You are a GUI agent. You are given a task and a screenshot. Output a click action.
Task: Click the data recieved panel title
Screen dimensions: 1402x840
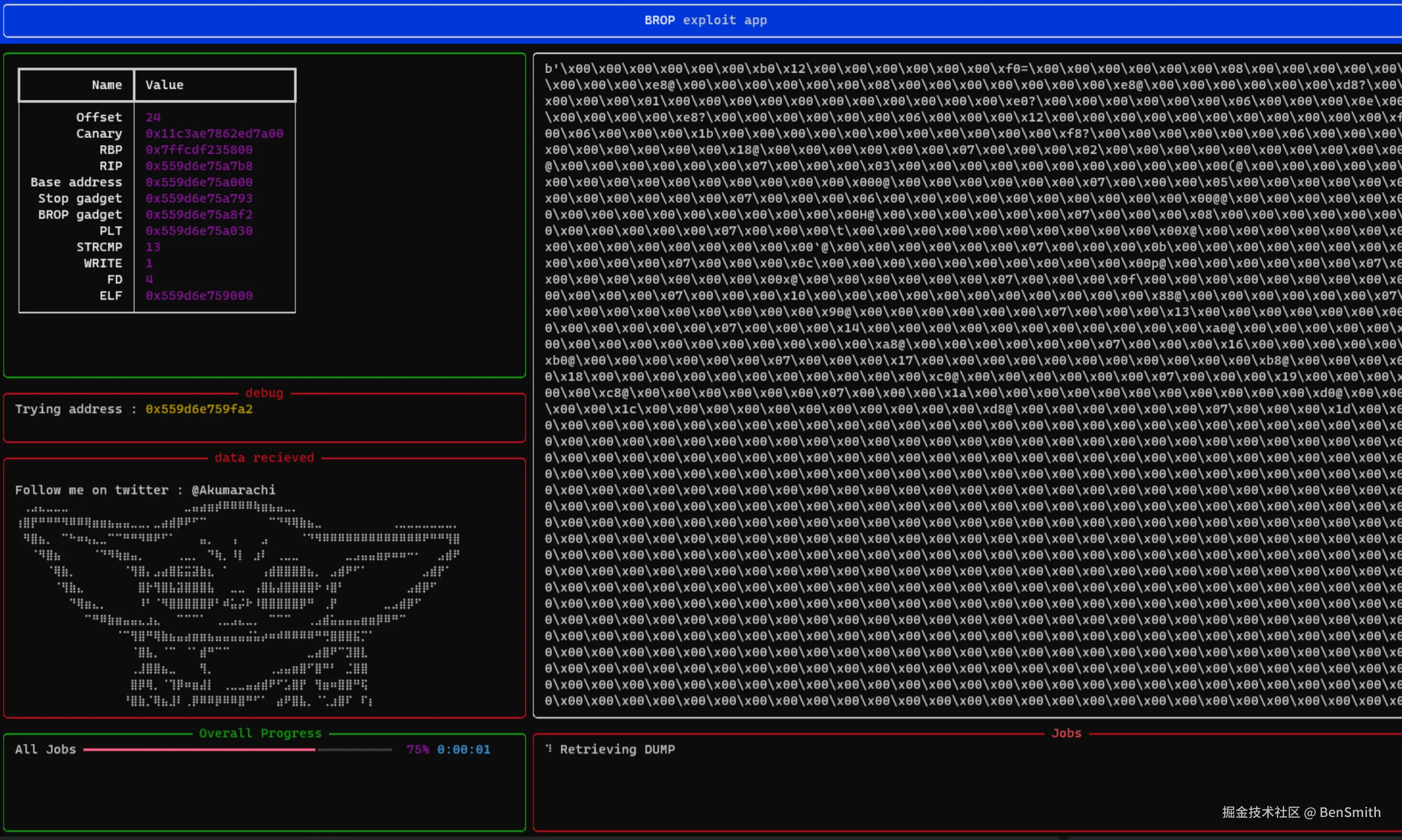264,457
